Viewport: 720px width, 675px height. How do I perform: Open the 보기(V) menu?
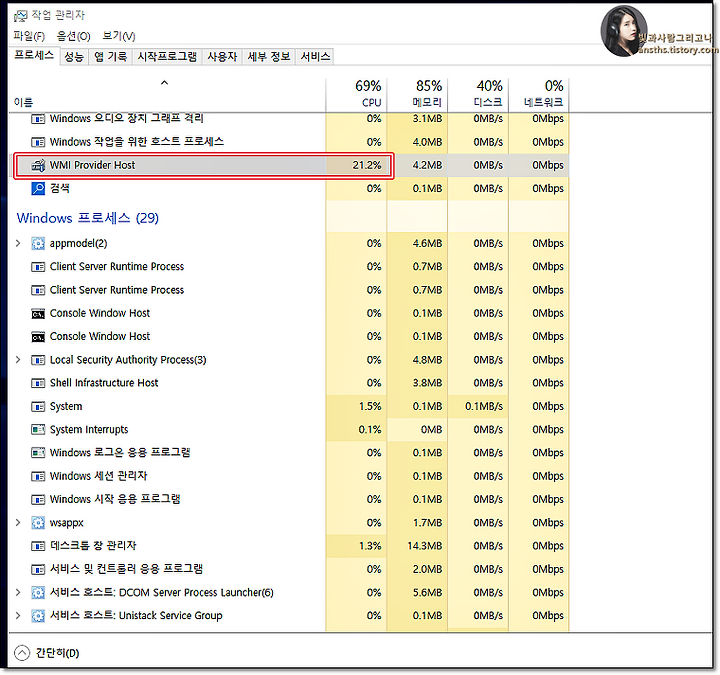tap(119, 36)
